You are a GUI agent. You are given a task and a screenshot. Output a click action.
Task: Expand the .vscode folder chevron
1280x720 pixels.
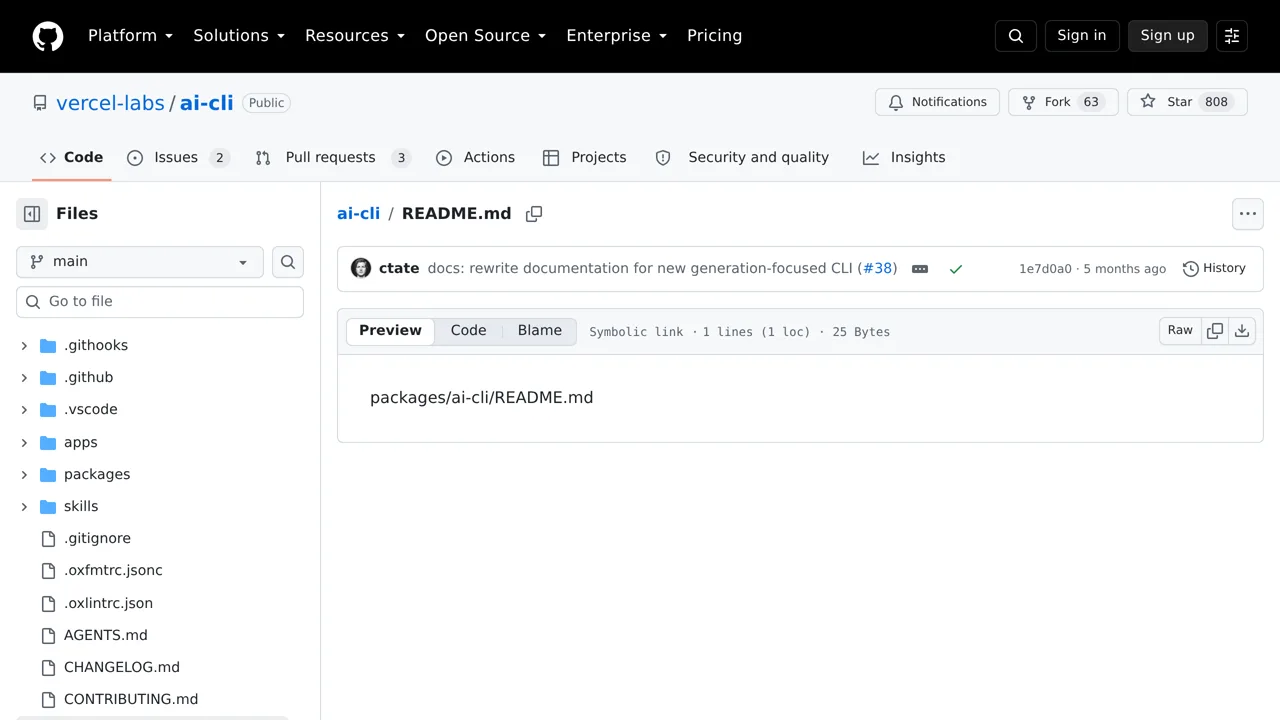[x=24, y=410]
